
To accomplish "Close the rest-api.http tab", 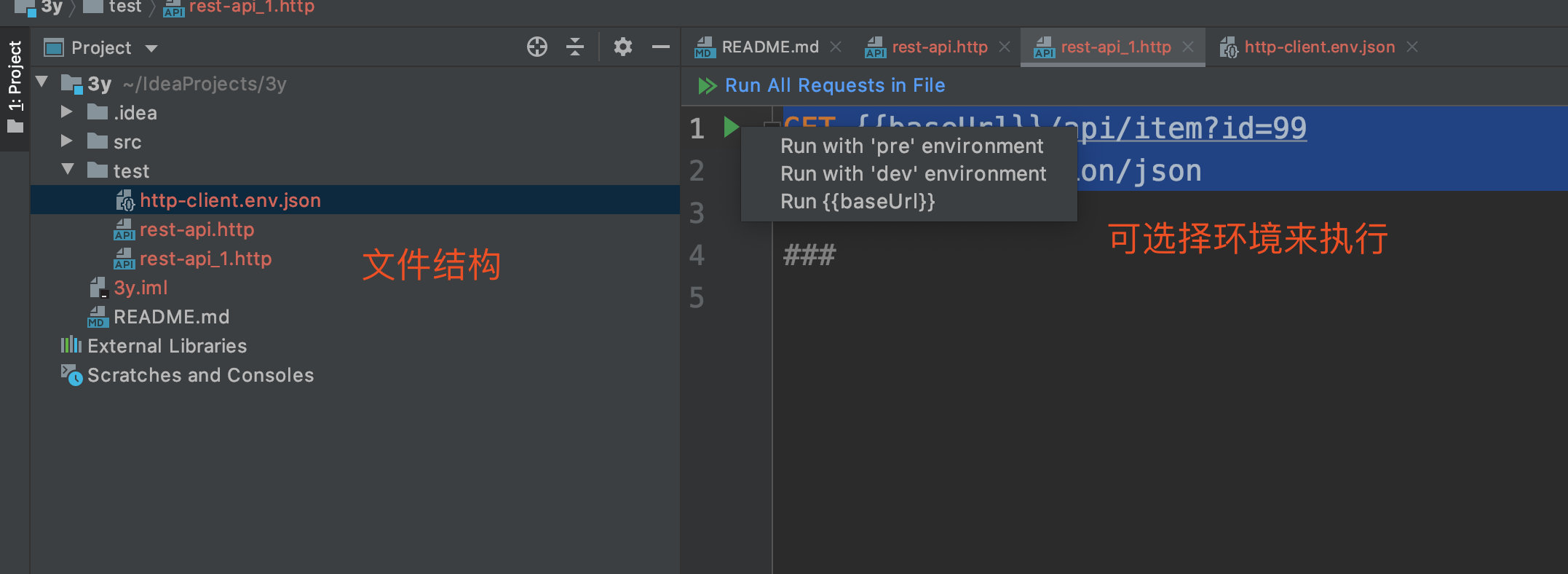I will pos(1005,47).
